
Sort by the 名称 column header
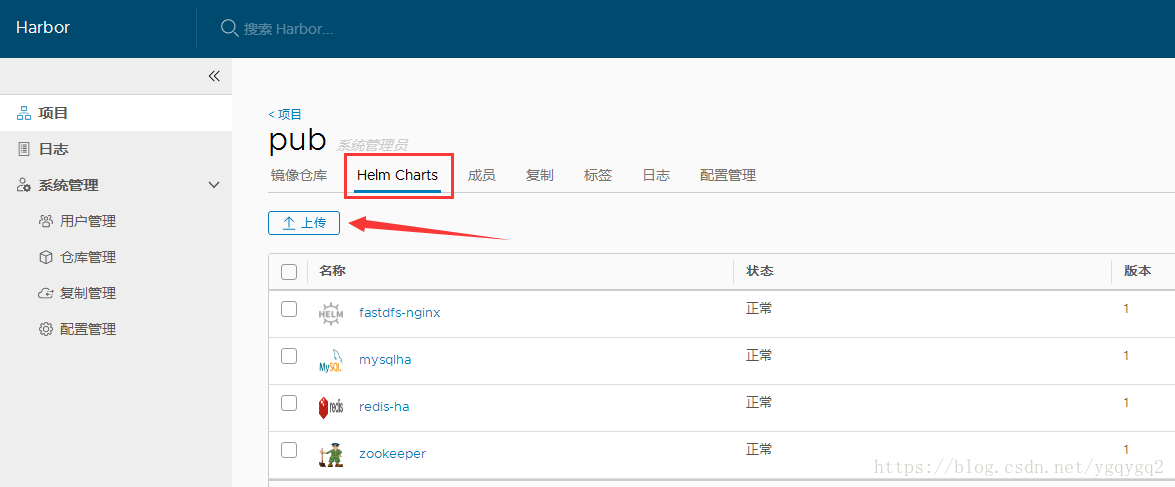pos(332,270)
